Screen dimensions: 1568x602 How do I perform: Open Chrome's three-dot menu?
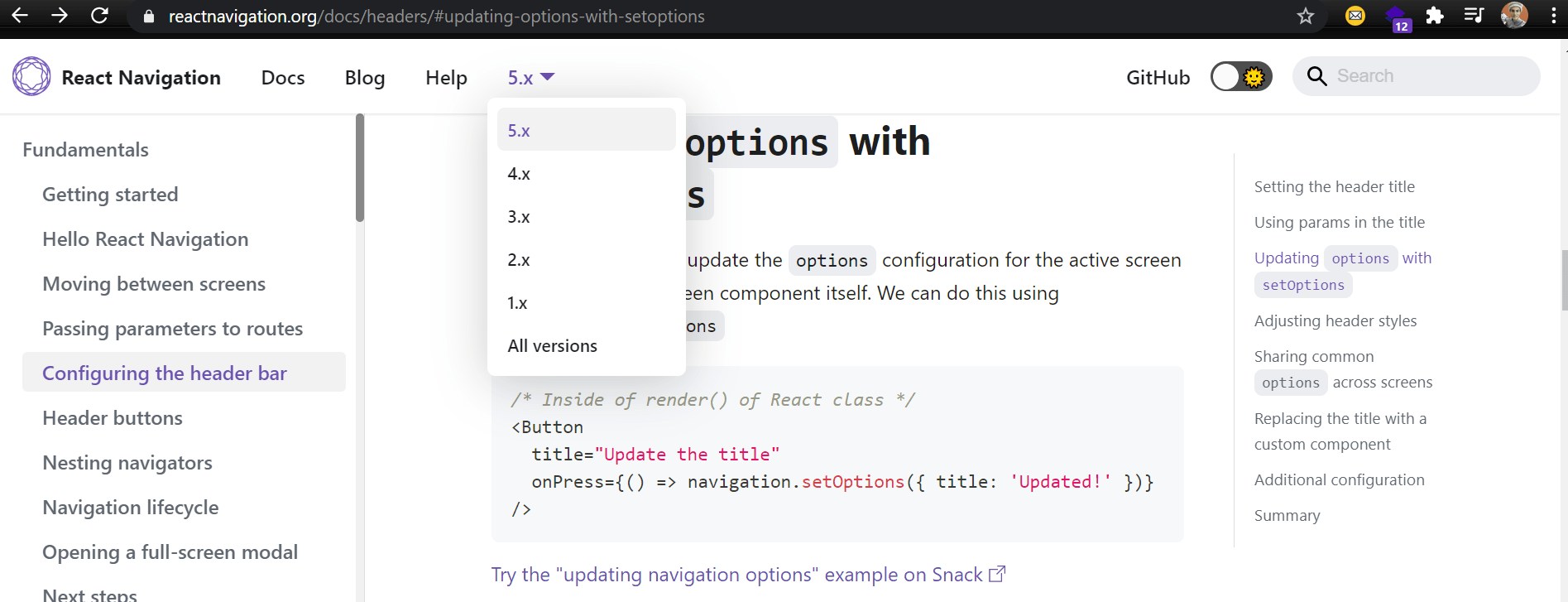tap(1553, 16)
